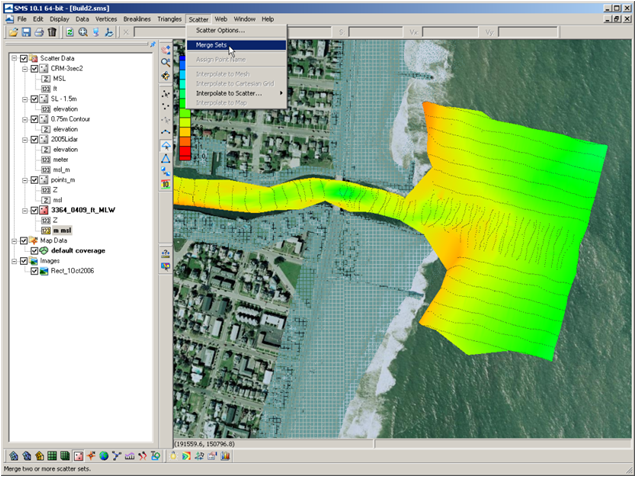Click the colored contour labels tool

[x=165, y=184]
